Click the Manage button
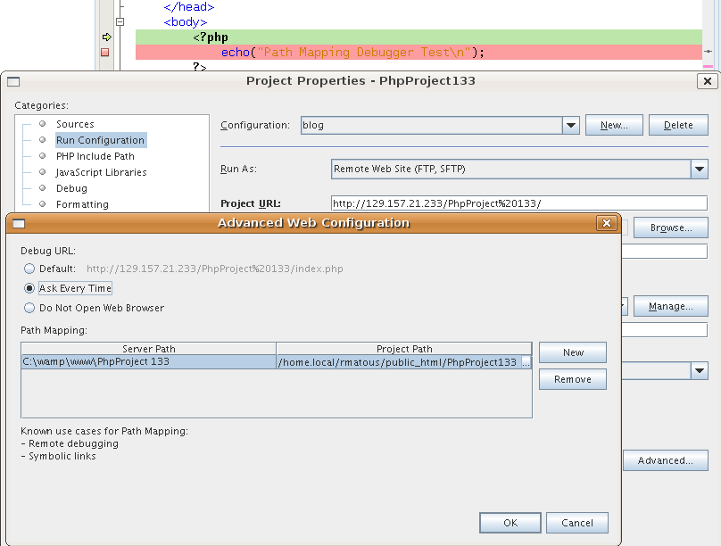 (x=671, y=306)
